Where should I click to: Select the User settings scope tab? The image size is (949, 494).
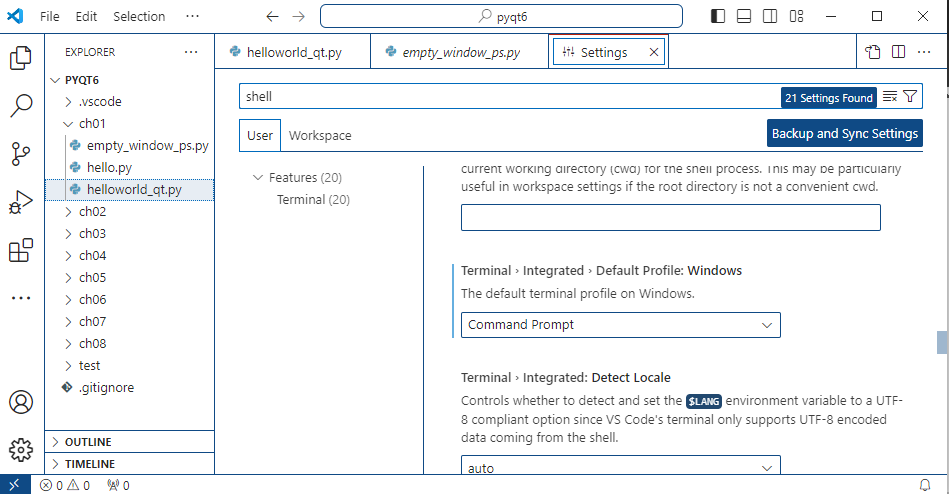click(x=260, y=136)
